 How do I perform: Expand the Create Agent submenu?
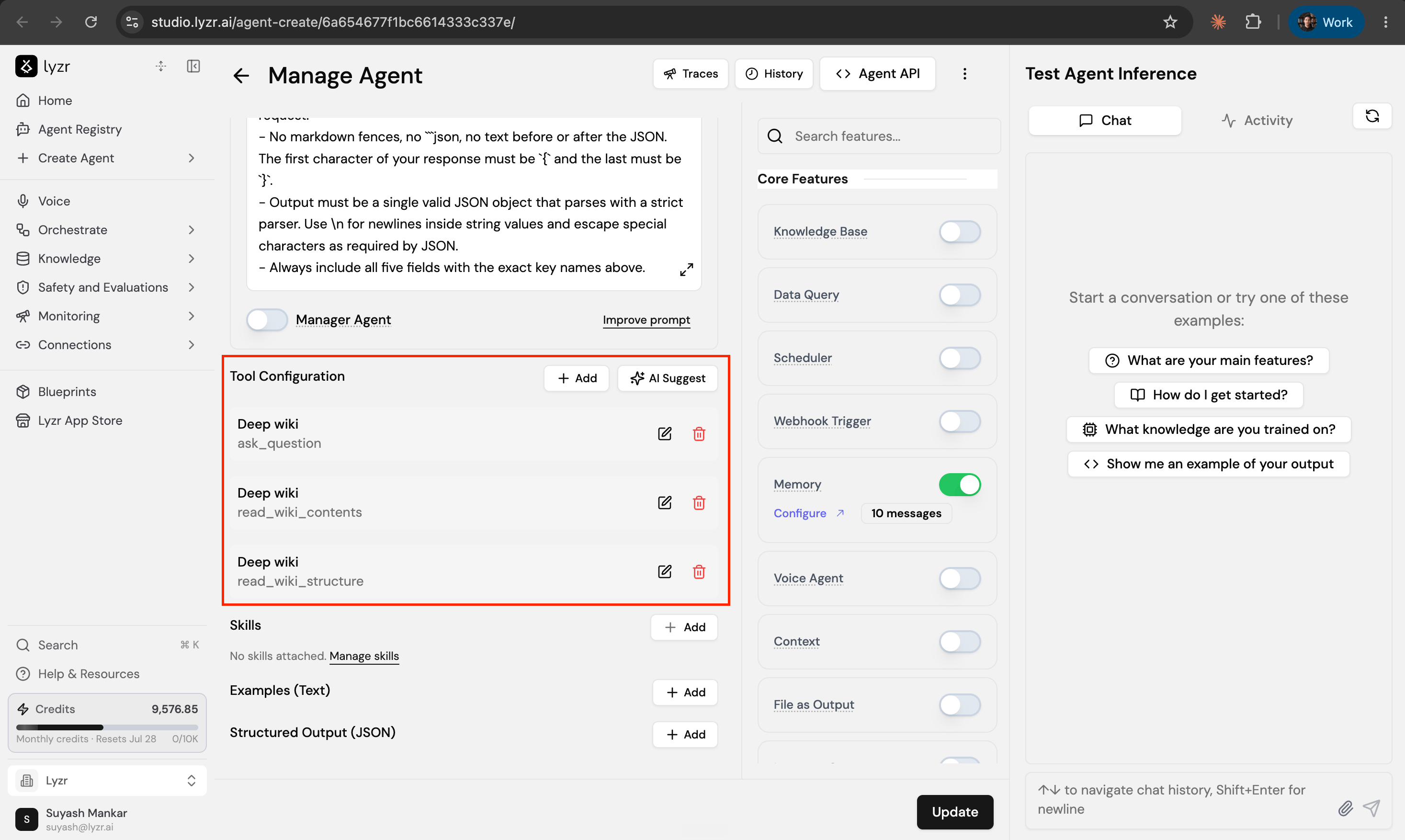191,158
